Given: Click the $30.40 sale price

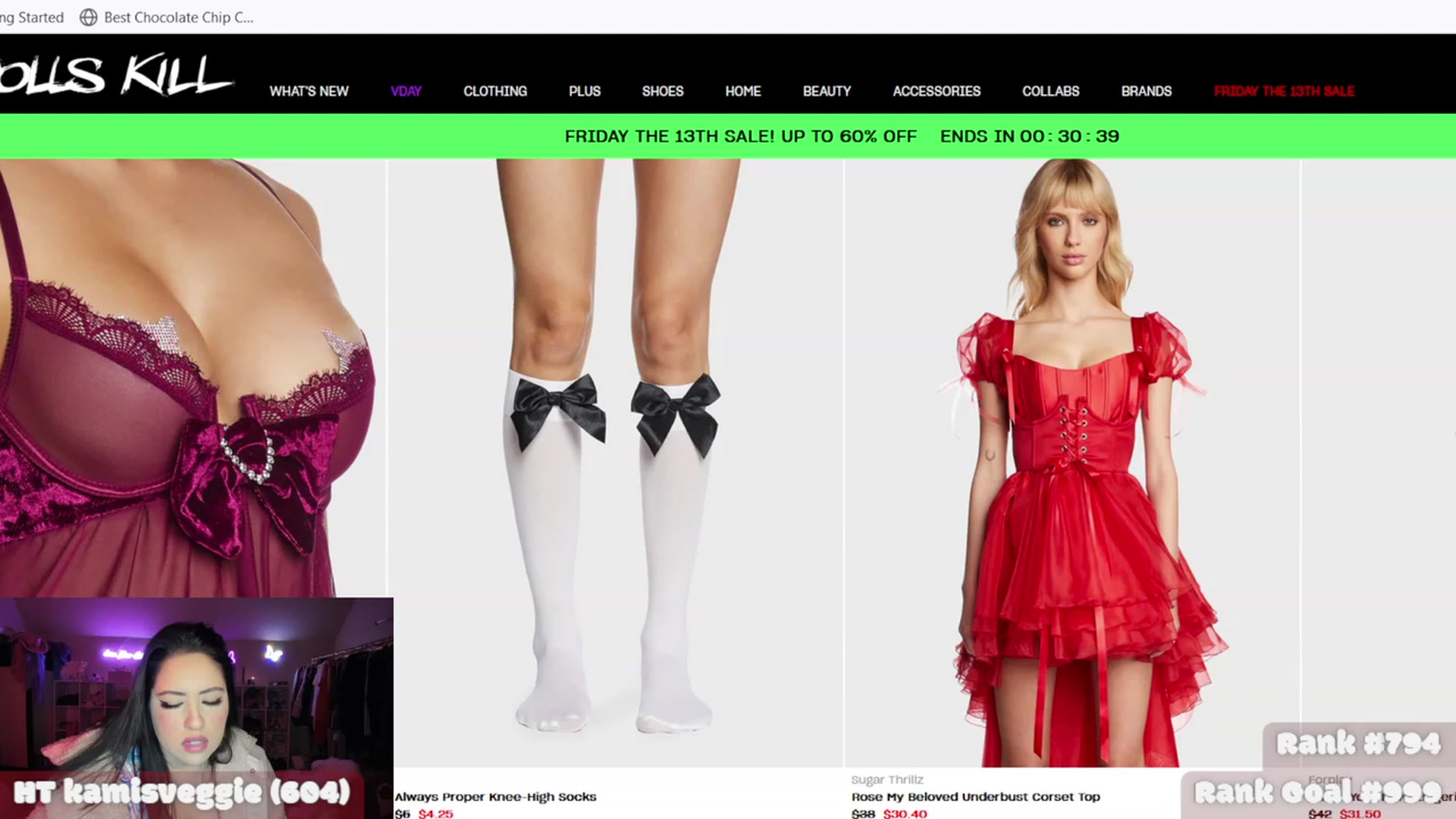Looking at the screenshot, I should [905, 814].
